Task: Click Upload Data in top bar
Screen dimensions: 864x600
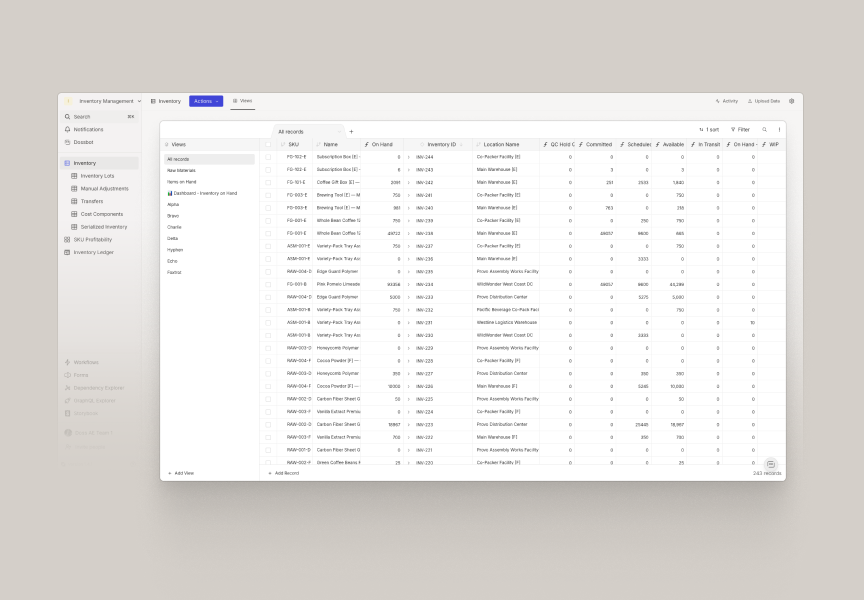Action: coord(764,101)
